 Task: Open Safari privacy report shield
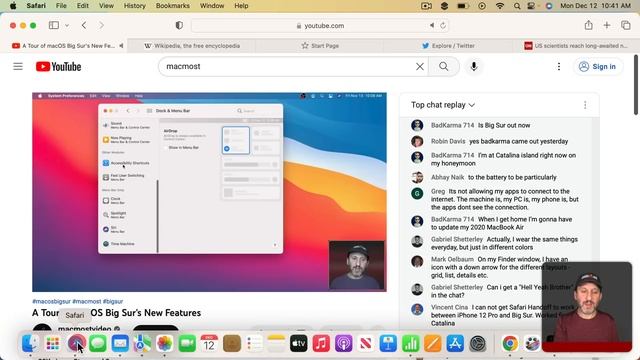tap(179, 25)
